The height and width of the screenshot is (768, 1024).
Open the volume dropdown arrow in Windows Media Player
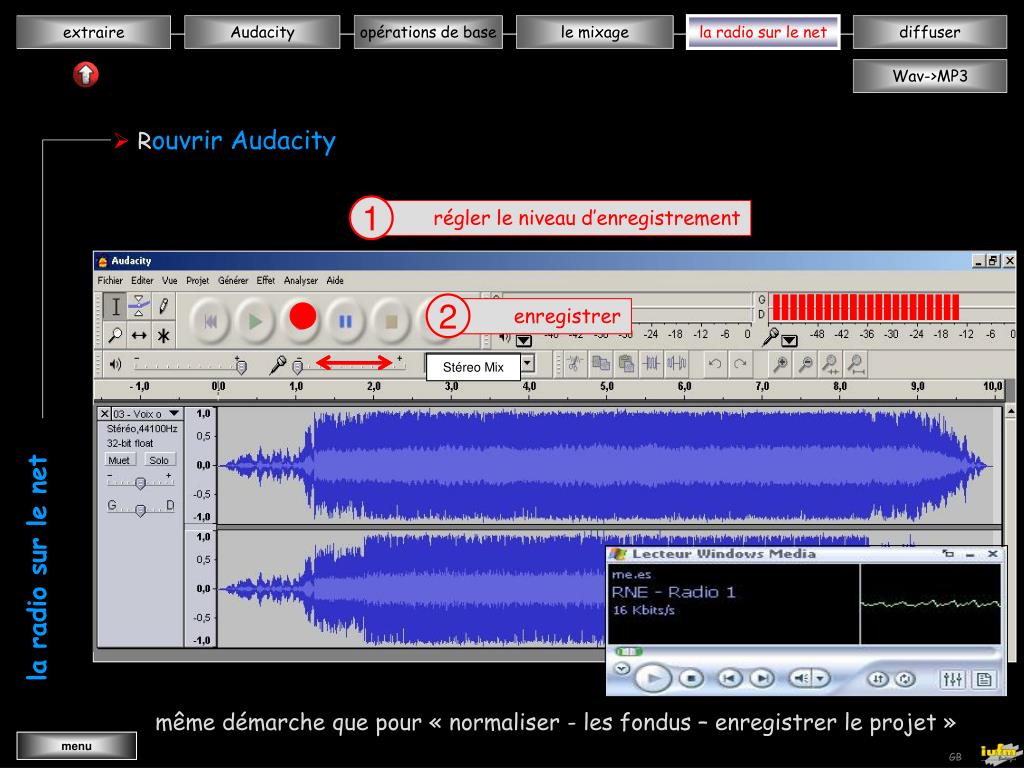820,679
